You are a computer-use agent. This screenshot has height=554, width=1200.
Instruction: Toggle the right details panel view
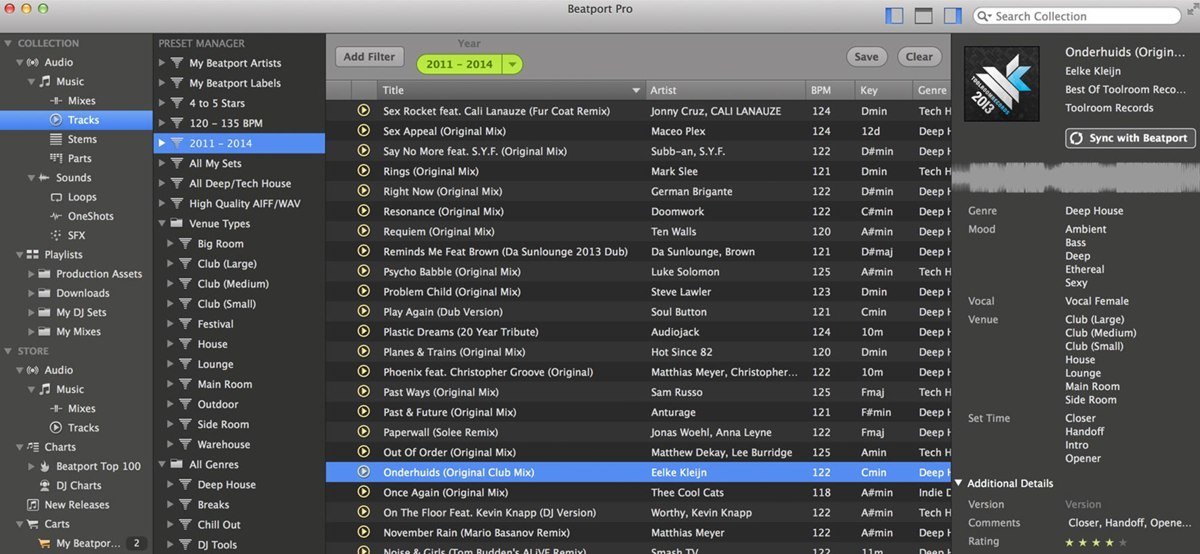coord(952,16)
